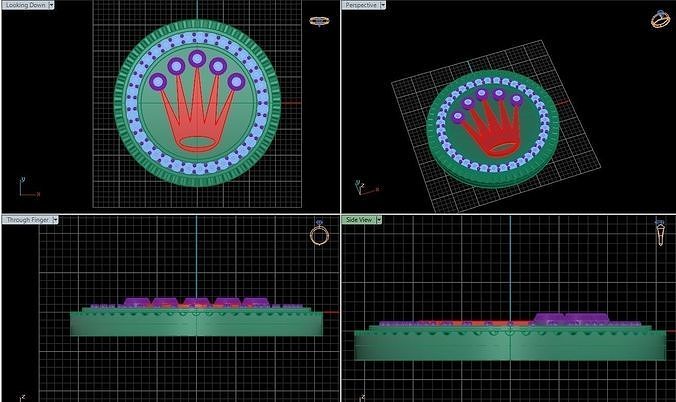Screen dimensions: 676x402
Task: Click the XY axis indicator in Looking Down viewport
Action: pos(28,188)
